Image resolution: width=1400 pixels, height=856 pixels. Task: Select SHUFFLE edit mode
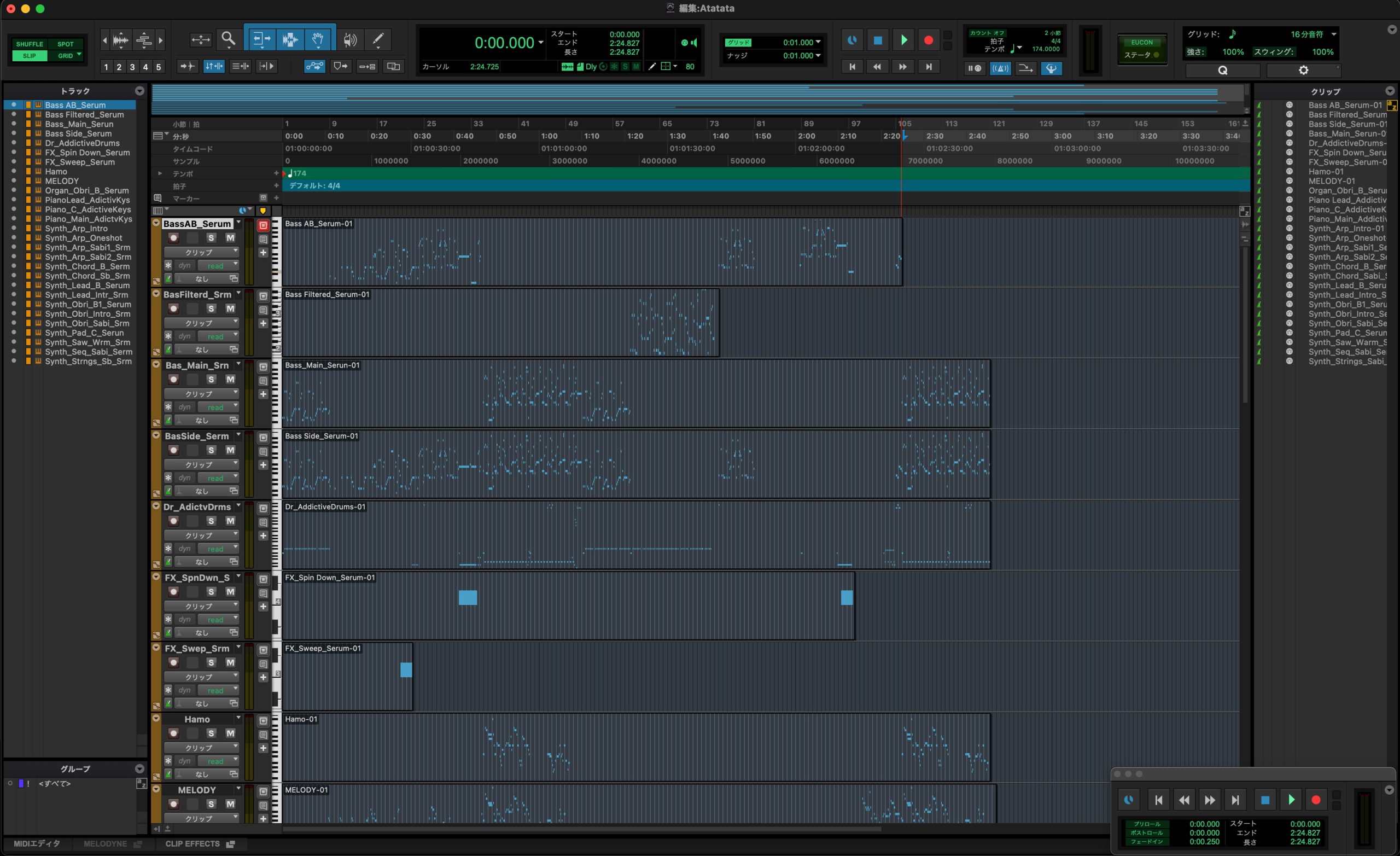(x=30, y=44)
